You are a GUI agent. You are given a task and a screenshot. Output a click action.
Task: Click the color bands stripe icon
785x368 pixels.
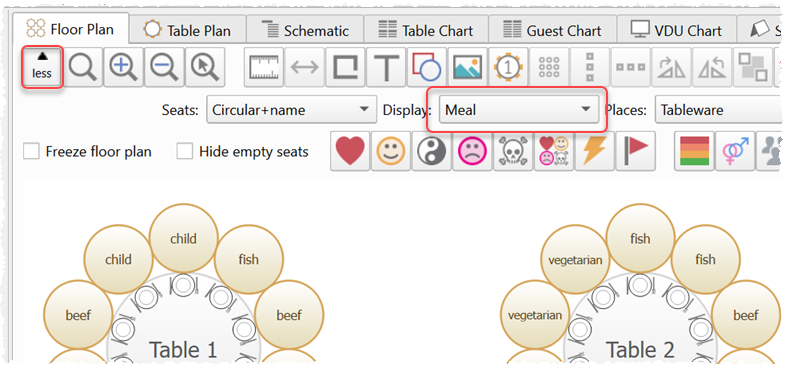694,151
